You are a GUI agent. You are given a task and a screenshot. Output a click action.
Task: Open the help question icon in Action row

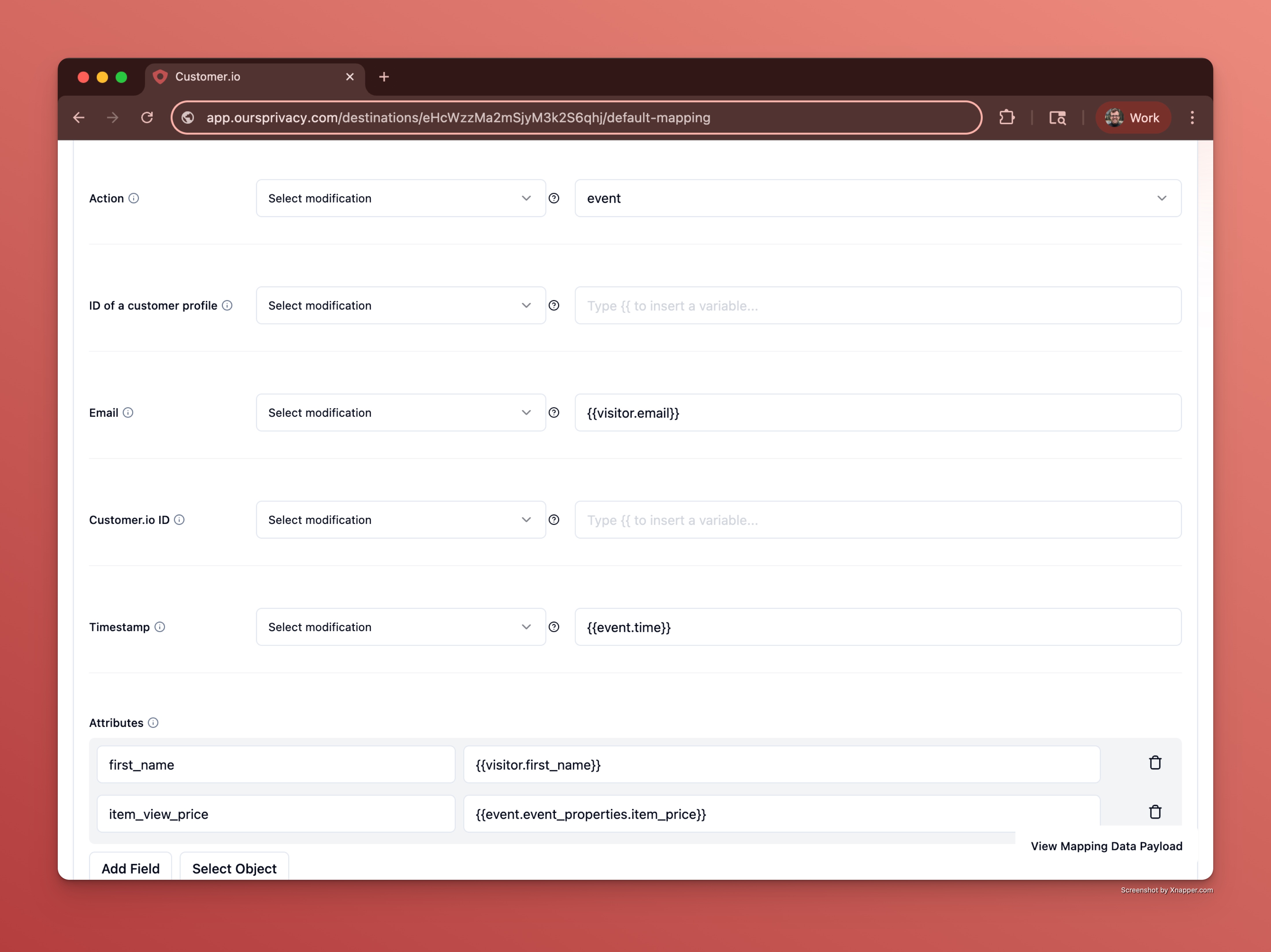click(x=554, y=198)
